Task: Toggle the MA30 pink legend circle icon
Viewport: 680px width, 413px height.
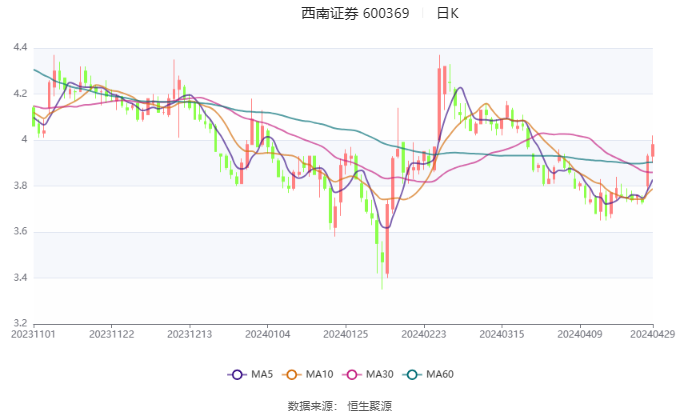Action: (352, 374)
